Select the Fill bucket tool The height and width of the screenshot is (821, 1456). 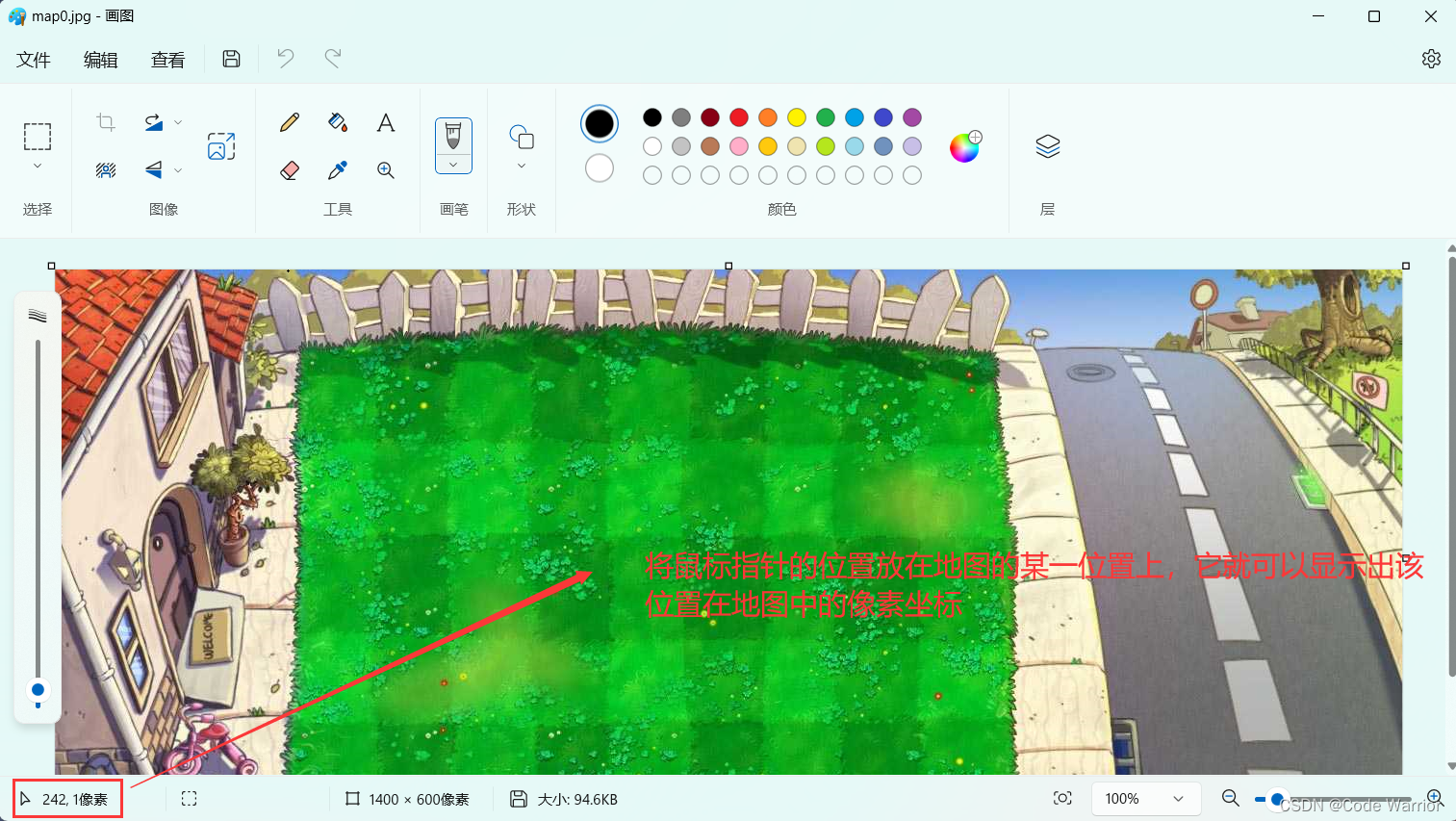pos(338,122)
